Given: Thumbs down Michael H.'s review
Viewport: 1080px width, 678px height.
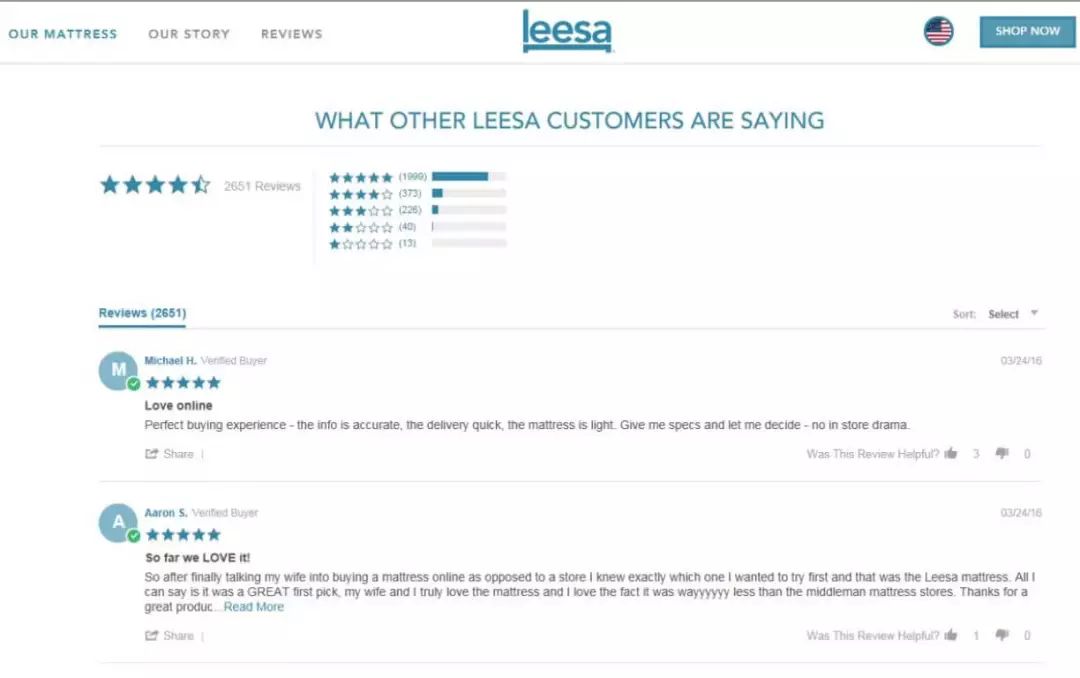Looking at the screenshot, I should (1002, 454).
